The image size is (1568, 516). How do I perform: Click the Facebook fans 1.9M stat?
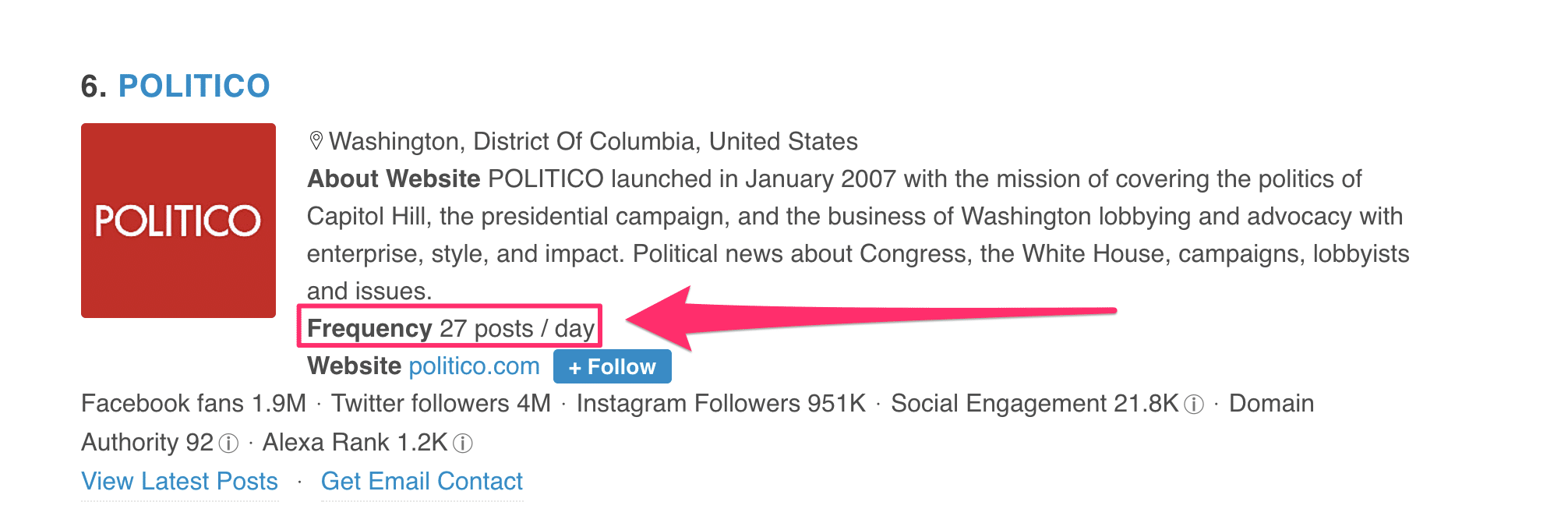193,404
